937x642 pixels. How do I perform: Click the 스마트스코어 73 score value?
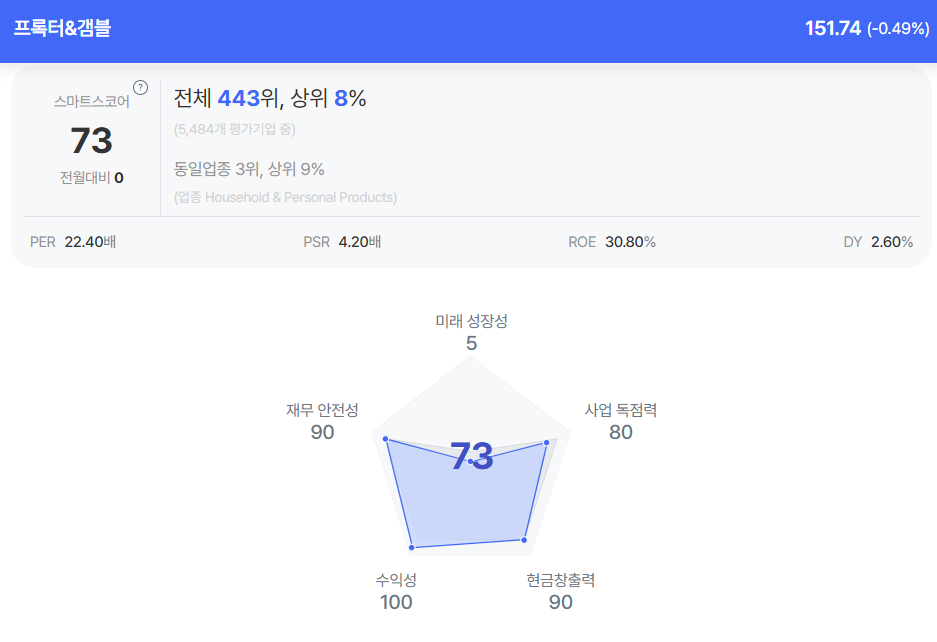tap(91, 141)
